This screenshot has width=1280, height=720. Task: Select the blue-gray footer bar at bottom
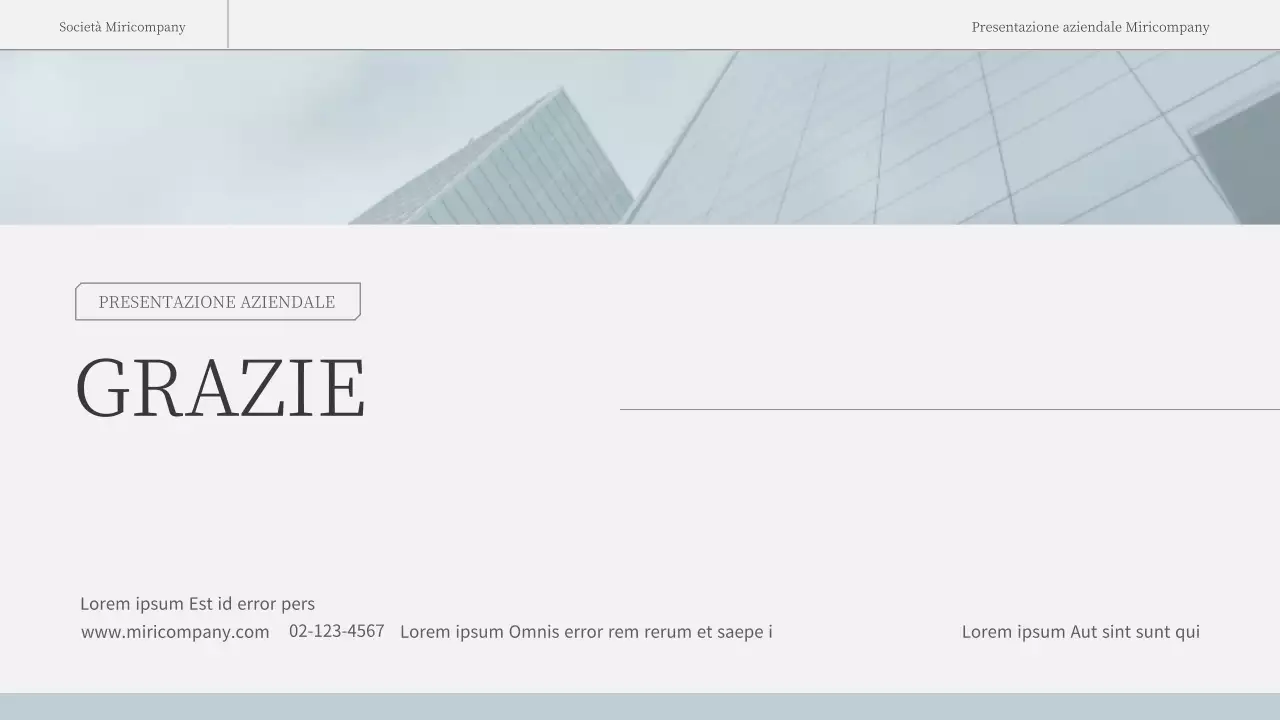[640, 707]
